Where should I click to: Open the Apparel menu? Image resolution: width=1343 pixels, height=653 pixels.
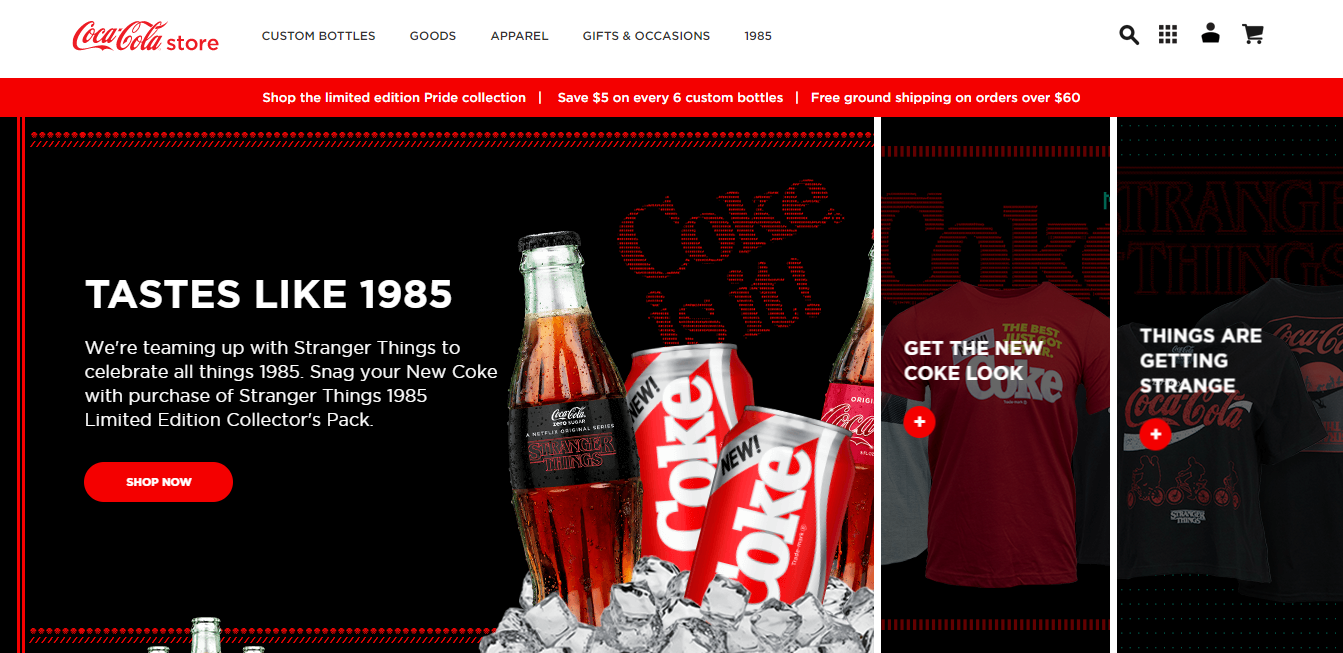click(x=519, y=36)
